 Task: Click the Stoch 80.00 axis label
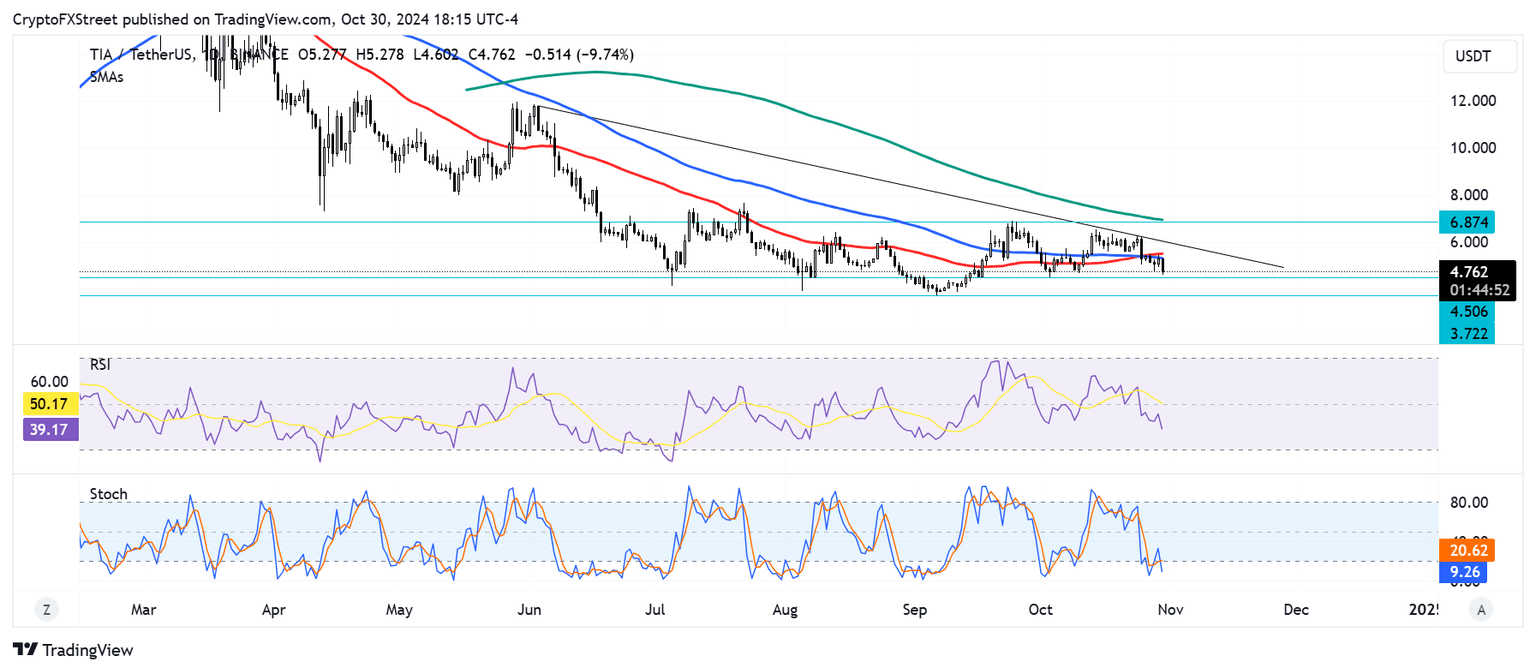click(1468, 502)
